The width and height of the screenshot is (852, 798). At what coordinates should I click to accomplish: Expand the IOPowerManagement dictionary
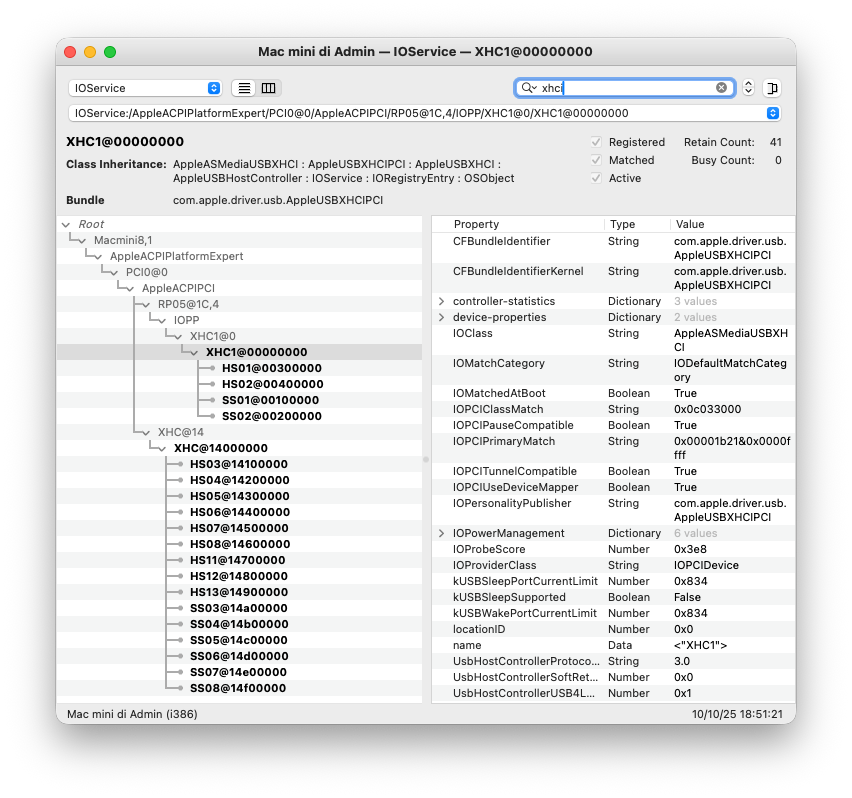[441, 533]
